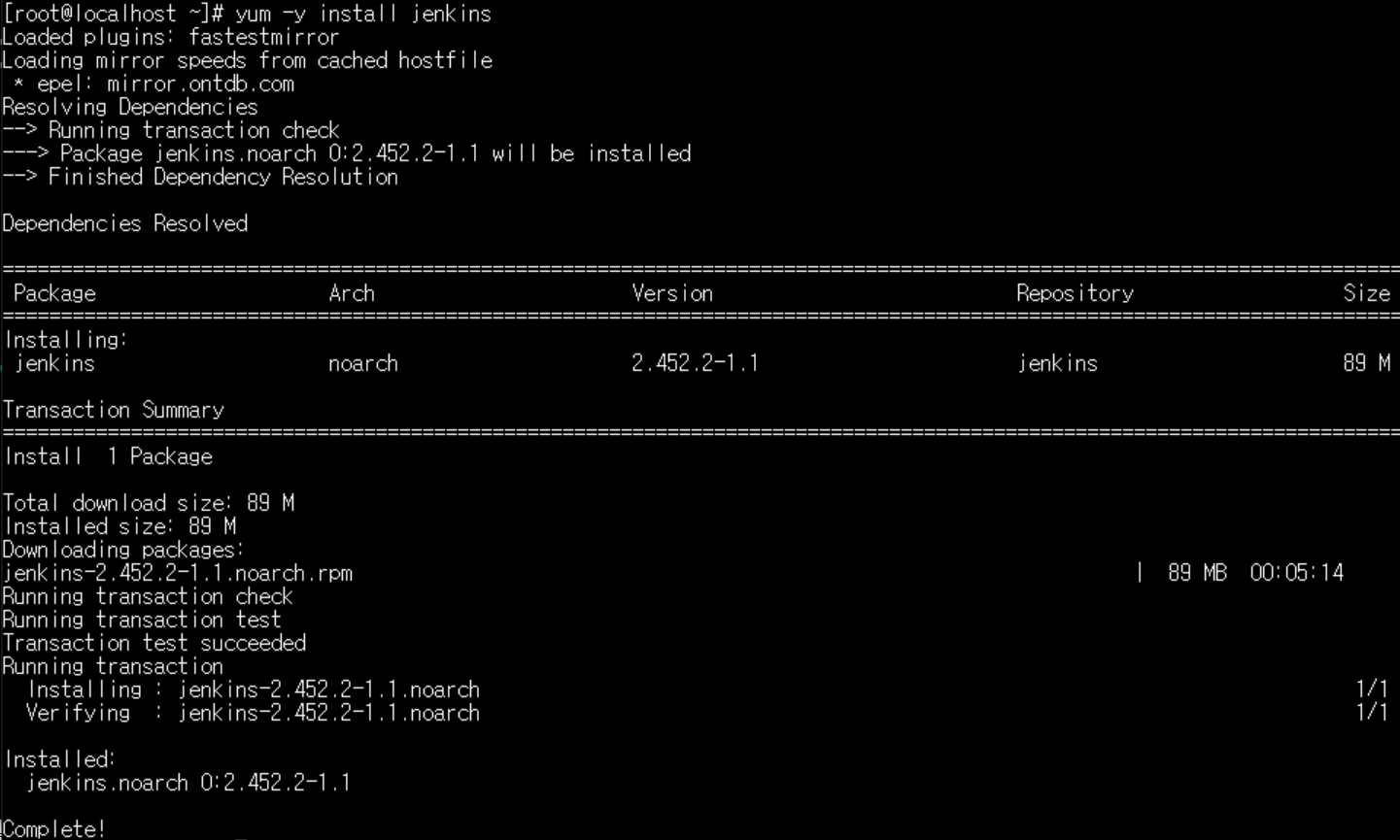Click the Verifying jenkins package line
Viewport: 1400px width, 840px height.
[253, 713]
